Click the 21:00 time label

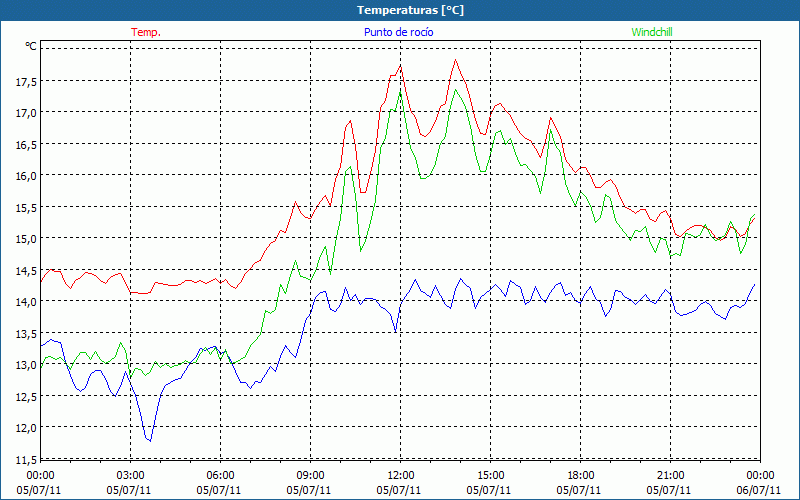[670, 476]
